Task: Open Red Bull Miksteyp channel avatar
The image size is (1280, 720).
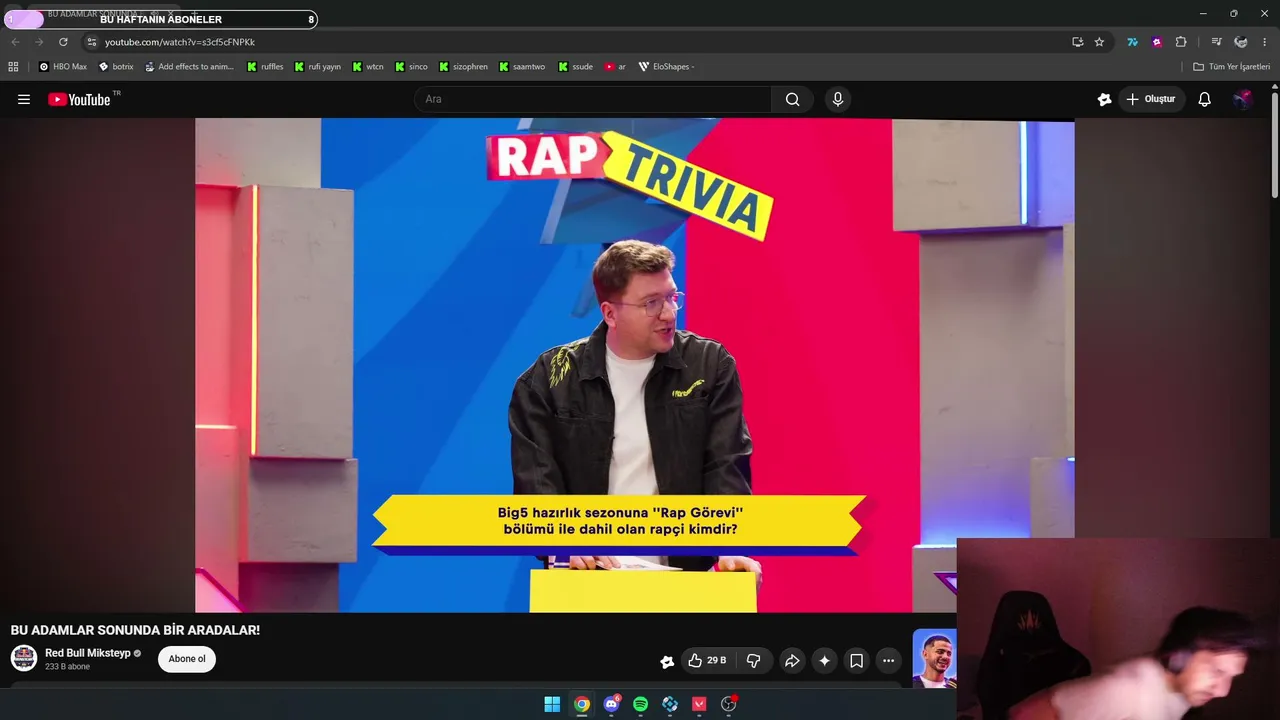Action: coord(24,658)
